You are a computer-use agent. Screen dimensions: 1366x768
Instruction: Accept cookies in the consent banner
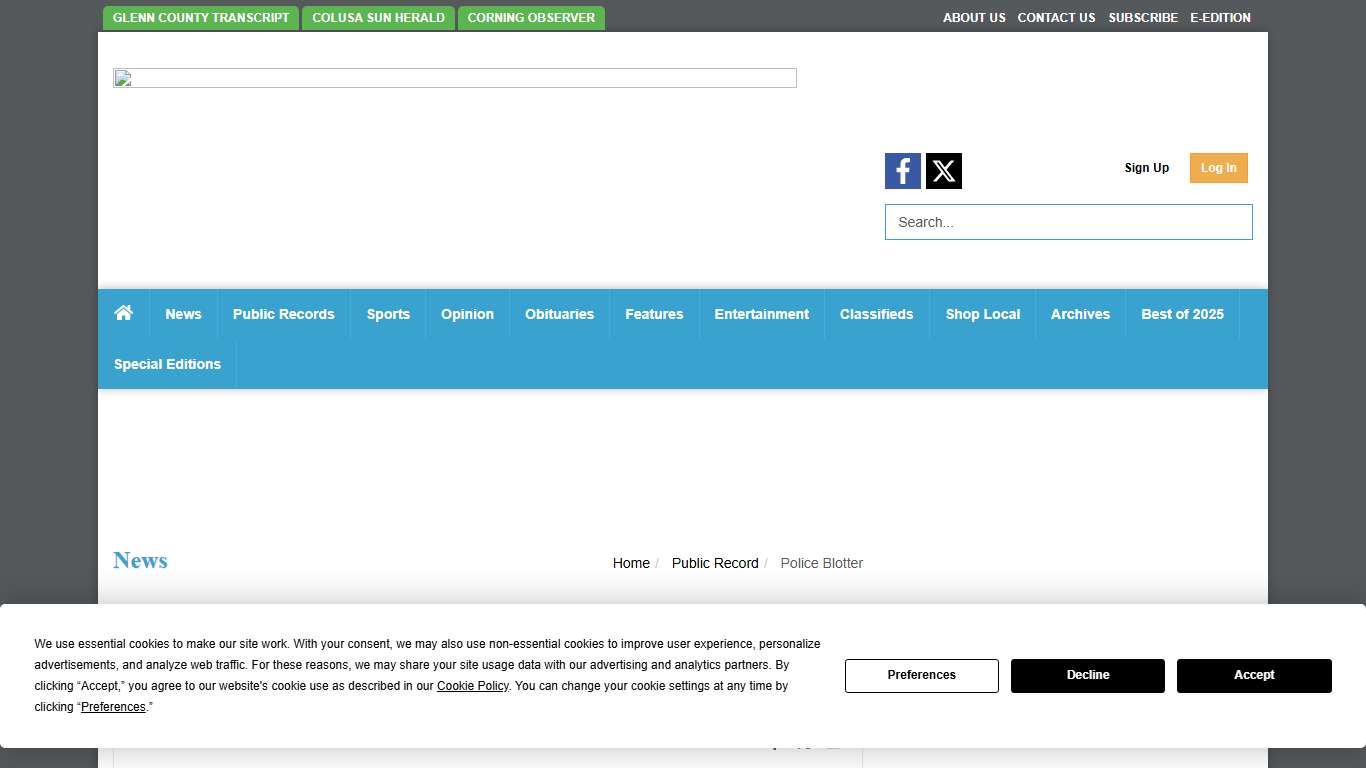point(1253,675)
